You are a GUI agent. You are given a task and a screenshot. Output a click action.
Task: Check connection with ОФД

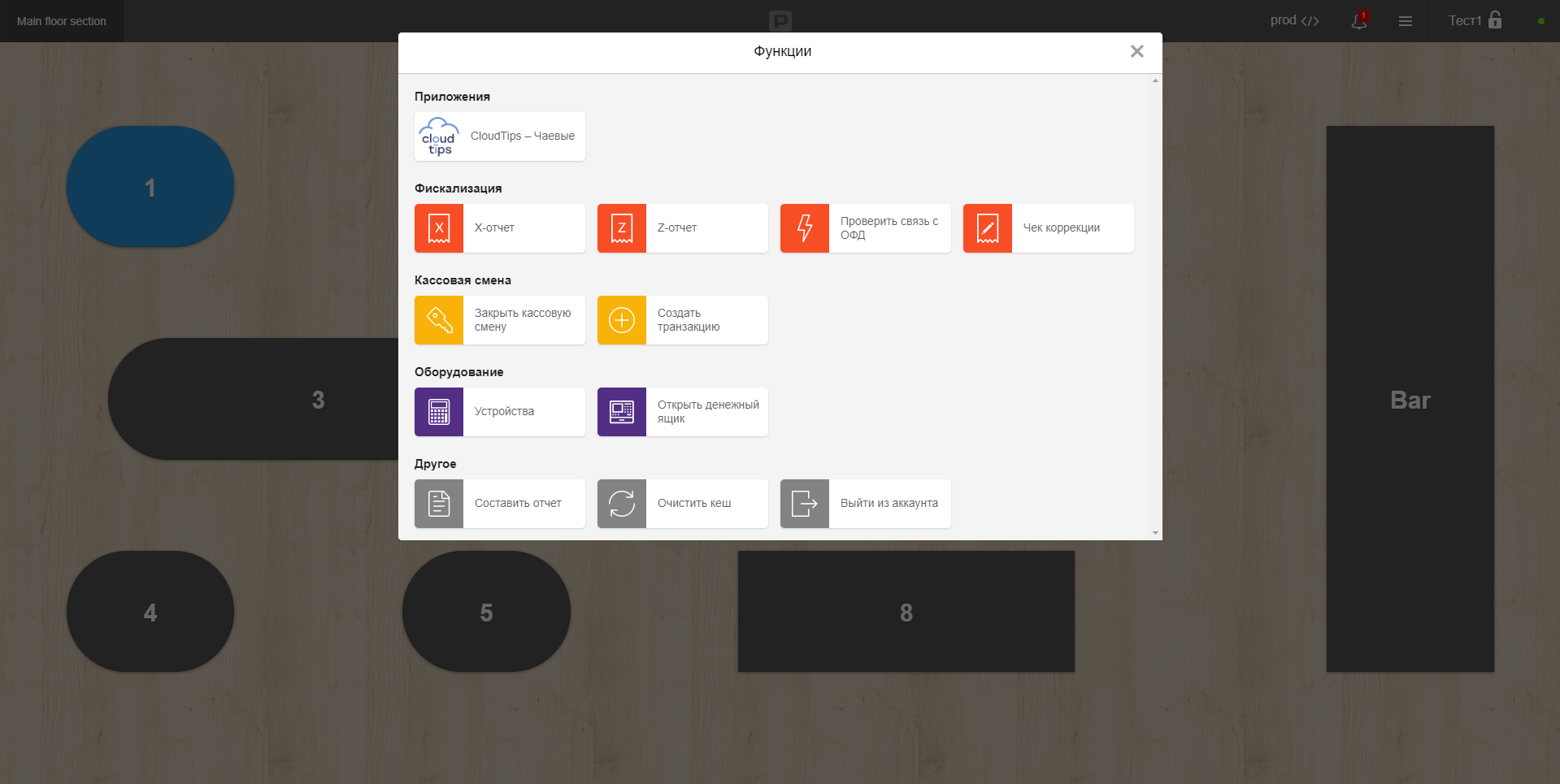tap(865, 228)
